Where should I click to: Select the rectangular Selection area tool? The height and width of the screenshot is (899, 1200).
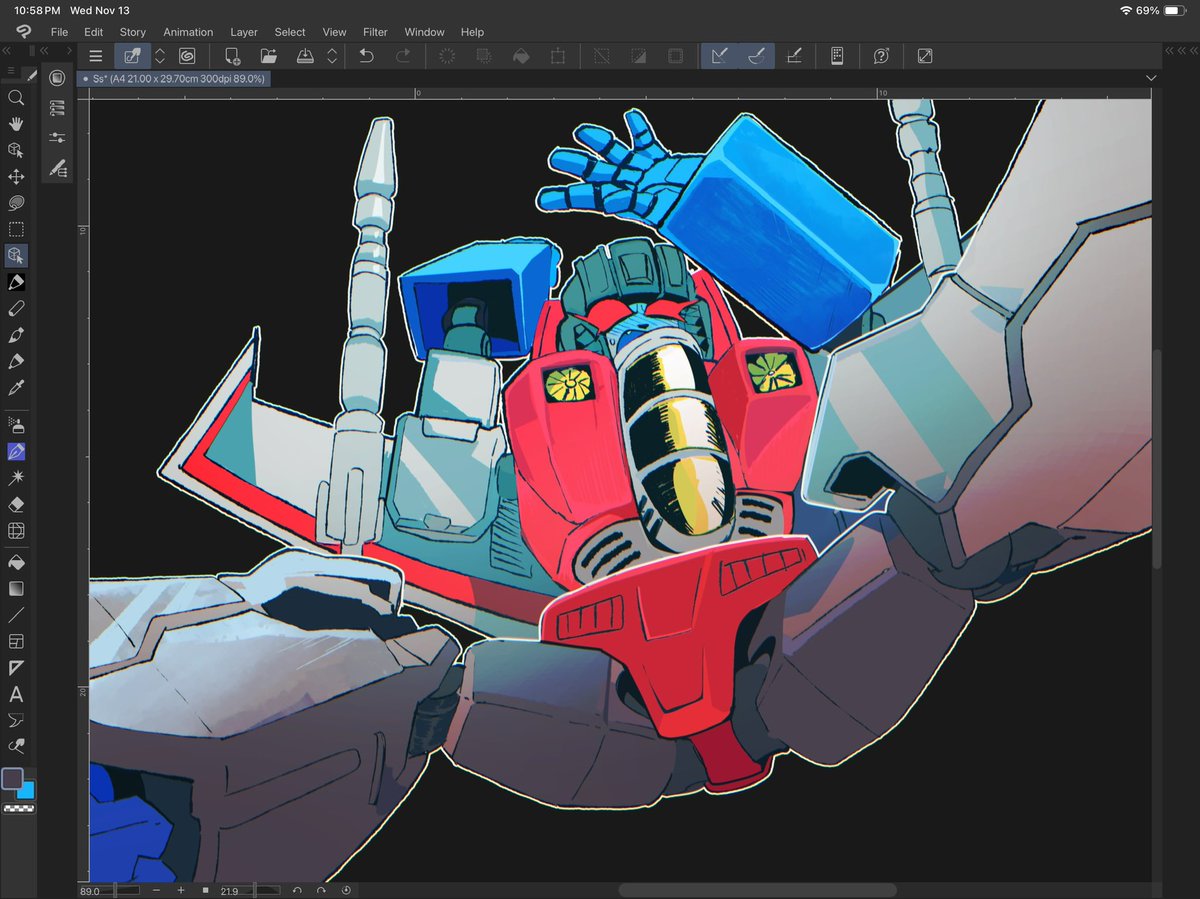click(x=16, y=229)
